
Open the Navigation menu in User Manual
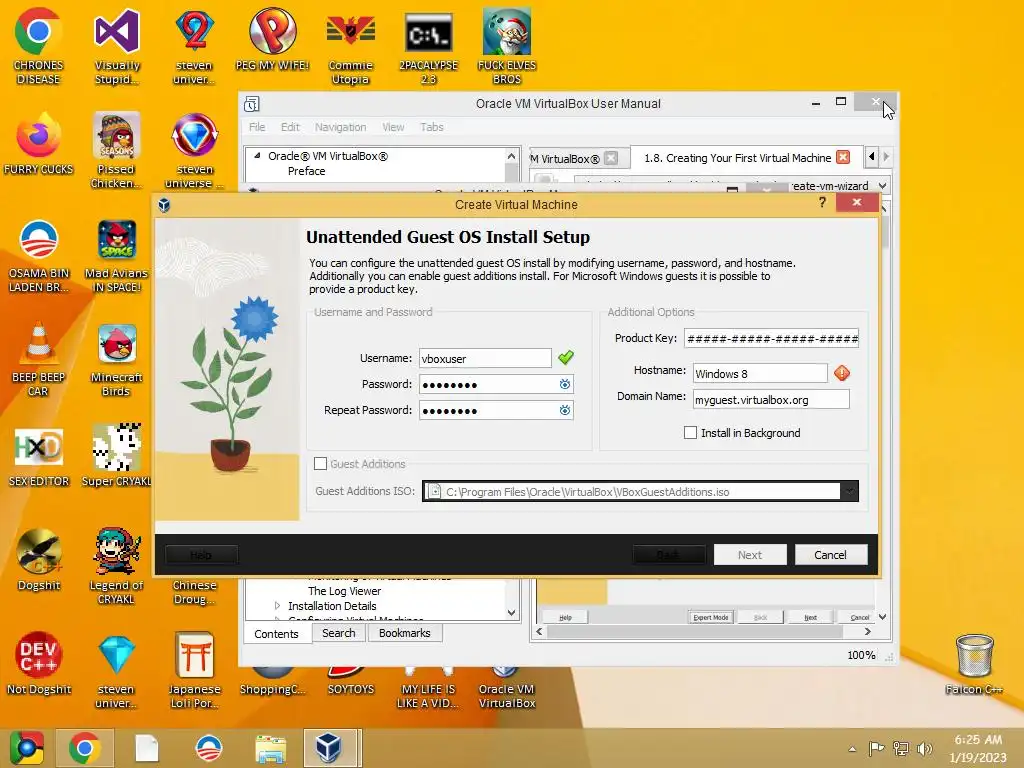340,127
